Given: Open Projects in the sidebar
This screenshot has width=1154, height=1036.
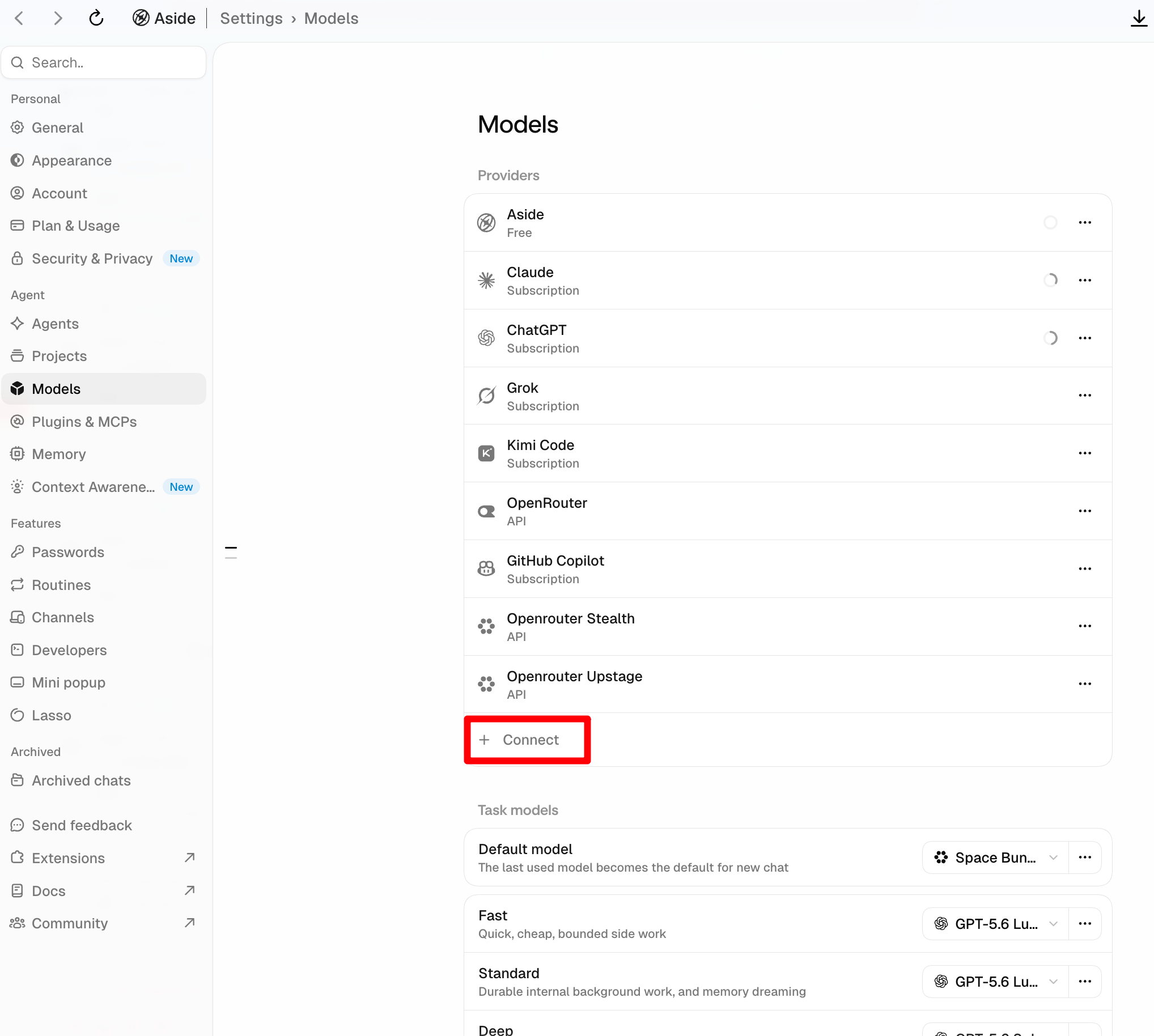Looking at the screenshot, I should tap(104, 356).
